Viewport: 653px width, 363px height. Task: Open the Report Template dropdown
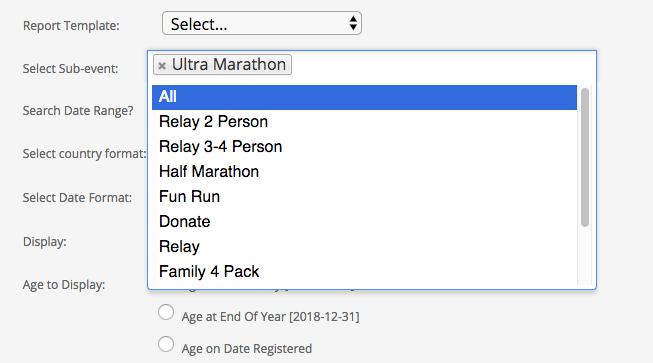point(262,23)
